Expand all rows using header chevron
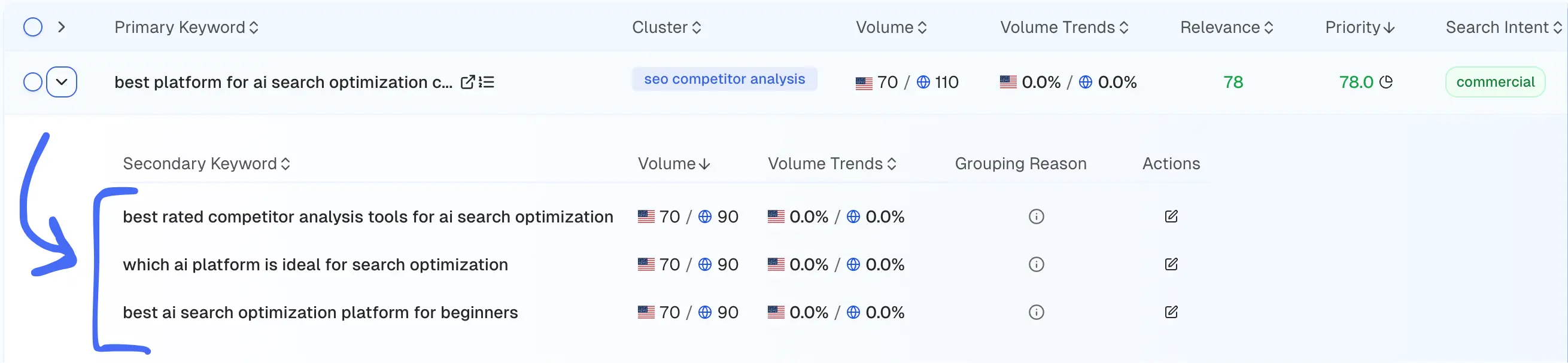 (x=62, y=28)
